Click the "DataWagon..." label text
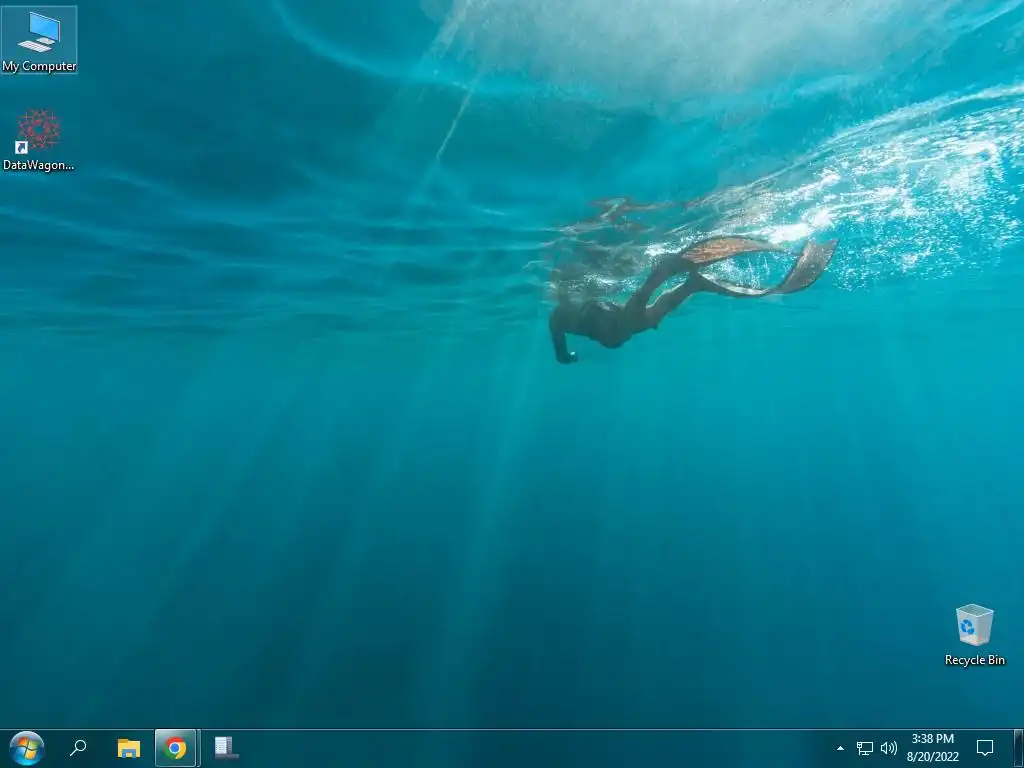Viewport: 1024px width, 768px height. point(39,165)
